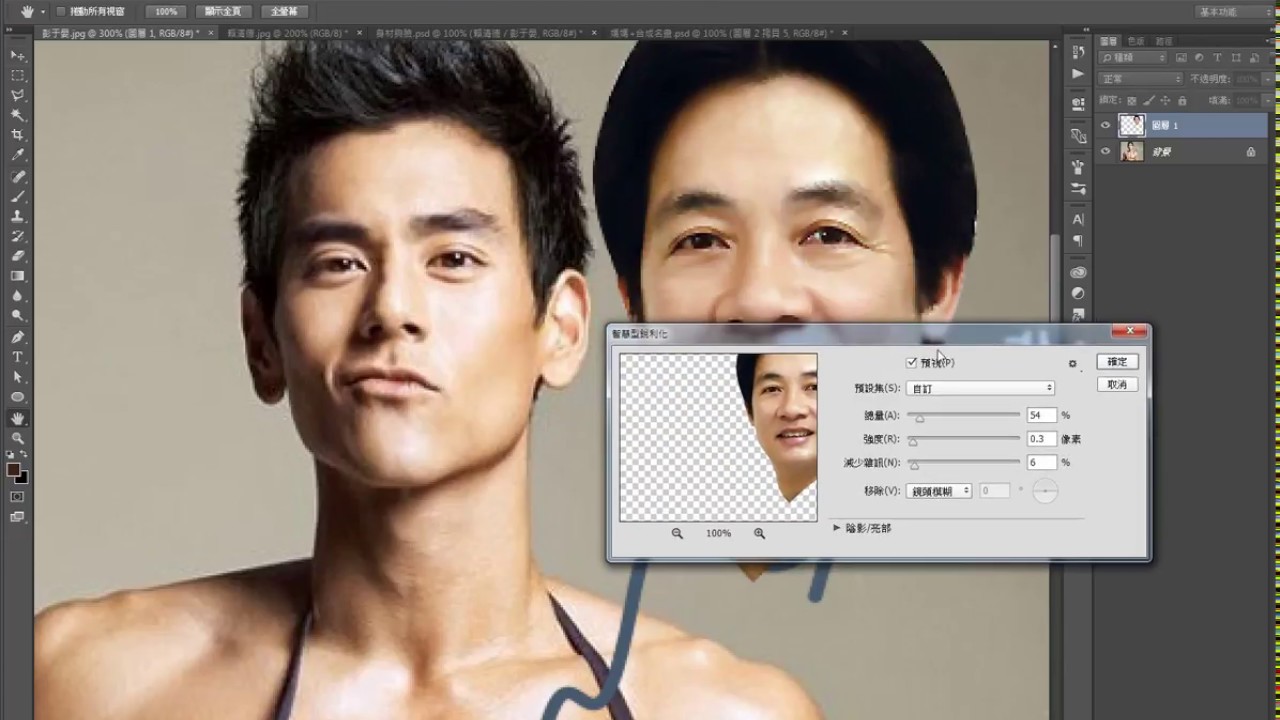Select the Magic Wand tool
The width and height of the screenshot is (1280, 720).
[x=18, y=116]
